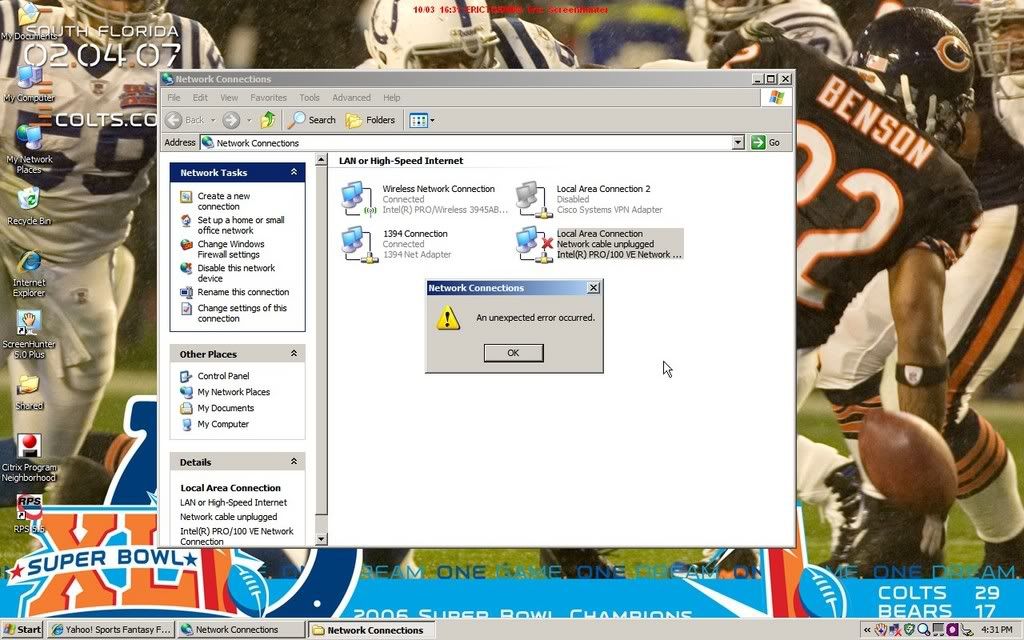The image size is (1024, 640).
Task: Click Change Windows Firewall settings
Action: pos(231,249)
